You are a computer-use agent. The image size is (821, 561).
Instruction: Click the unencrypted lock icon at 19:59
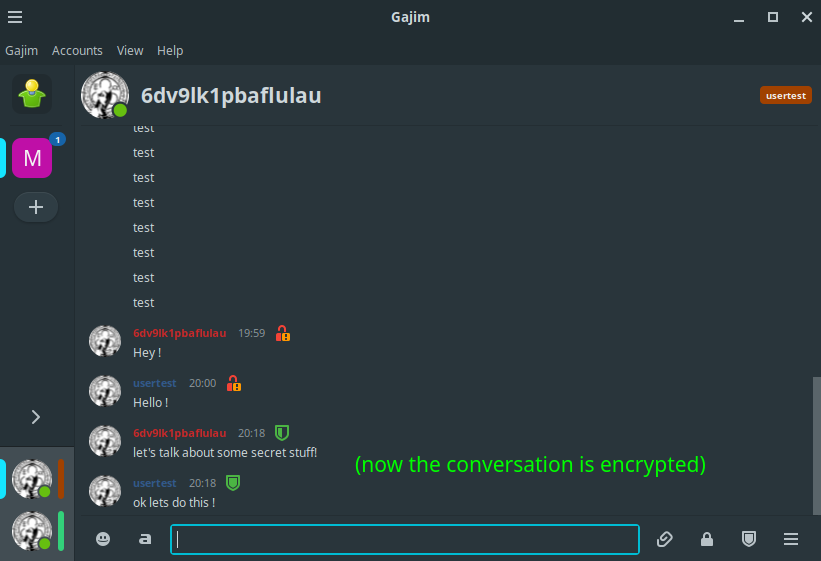(283, 333)
